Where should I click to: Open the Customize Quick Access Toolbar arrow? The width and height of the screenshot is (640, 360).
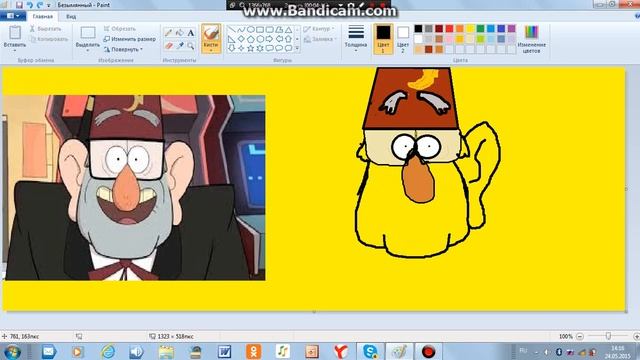click(x=49, y=5)
